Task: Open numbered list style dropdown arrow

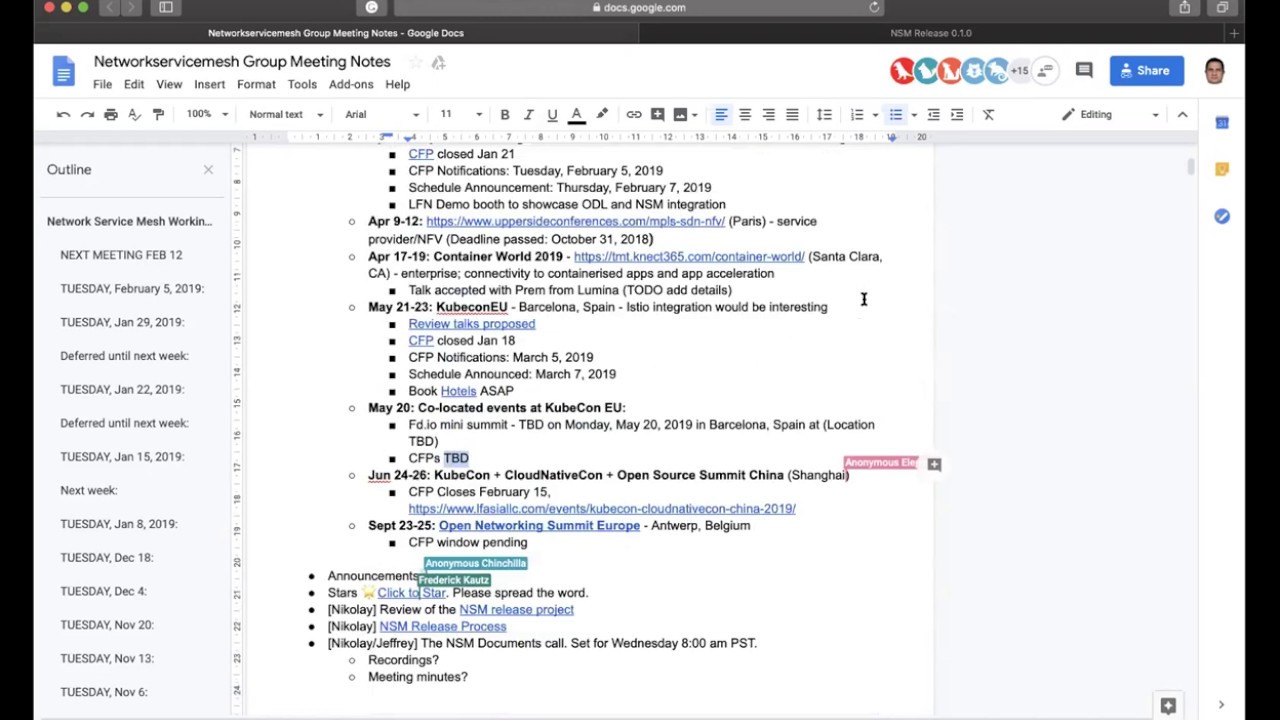Action: coord(875,114)
